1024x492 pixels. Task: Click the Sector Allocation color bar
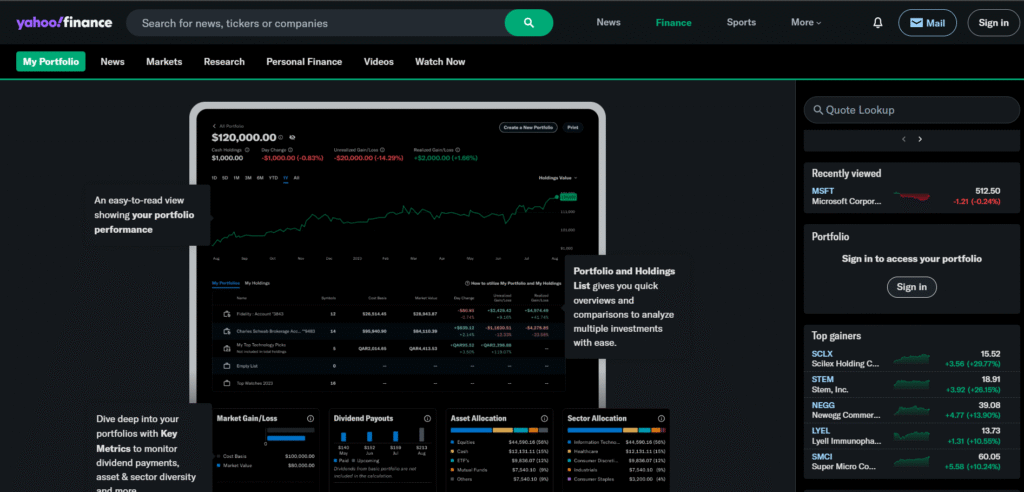616,430
